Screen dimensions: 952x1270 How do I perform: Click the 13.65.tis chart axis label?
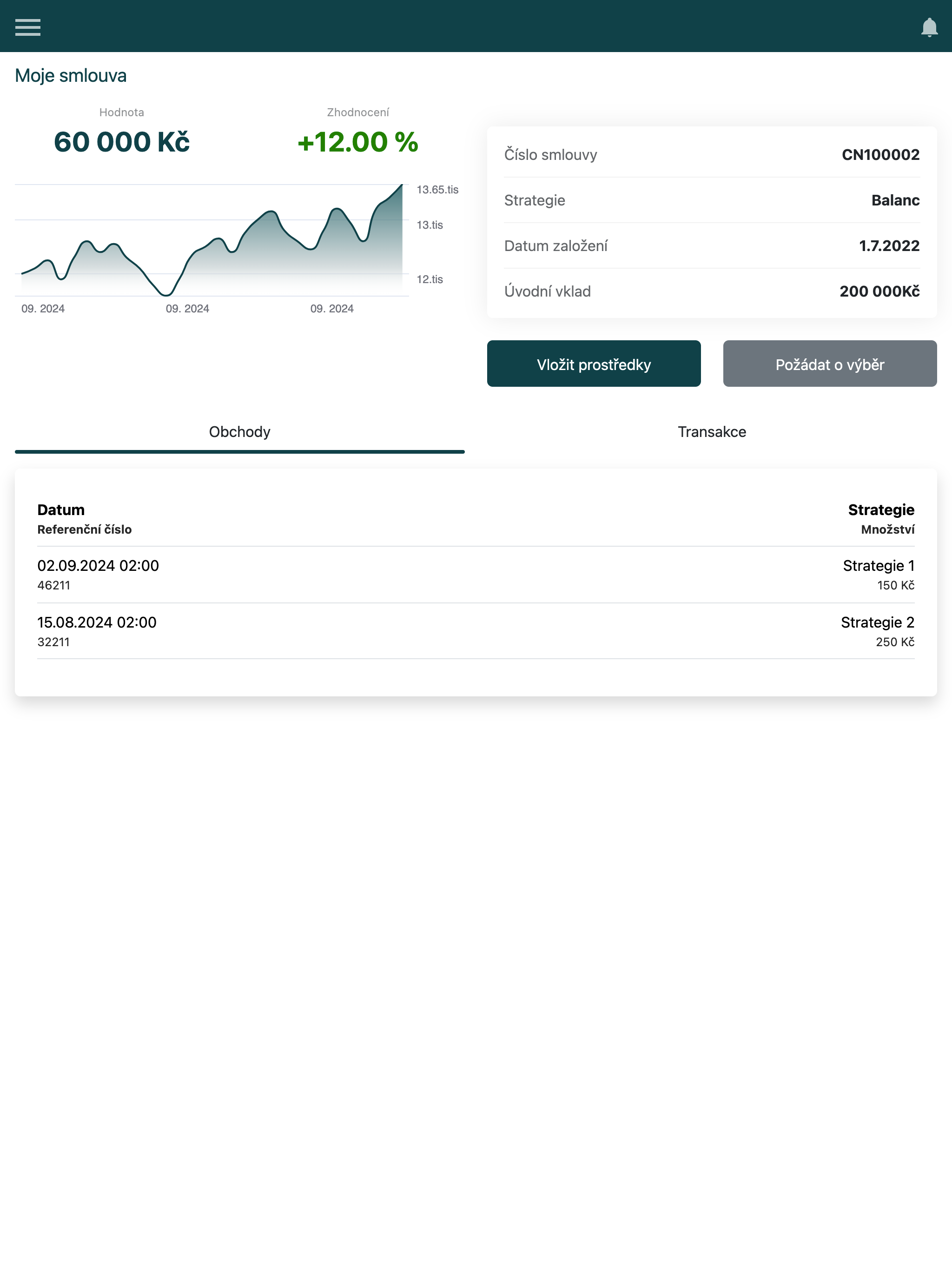pos(437,190)
